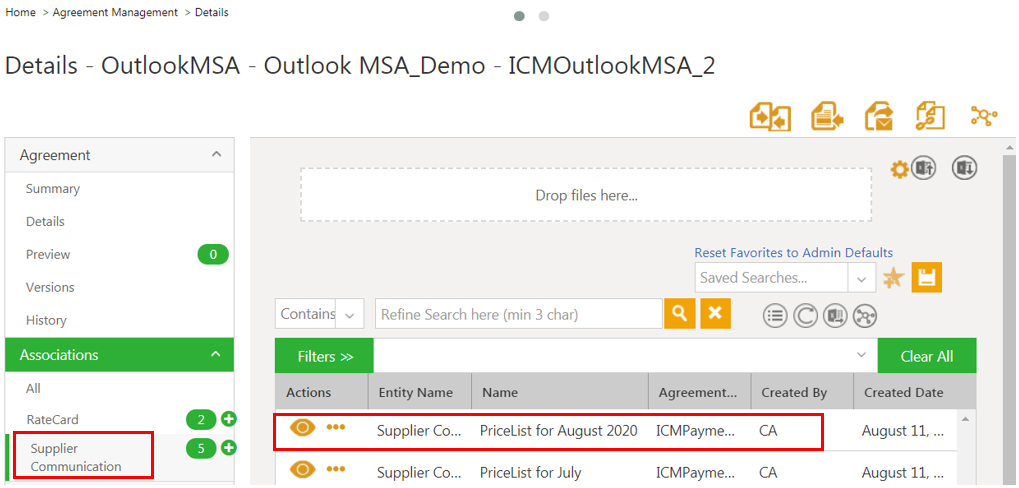View PriceList for July eye icon
1019x488 pixels.
pos(302,469)
